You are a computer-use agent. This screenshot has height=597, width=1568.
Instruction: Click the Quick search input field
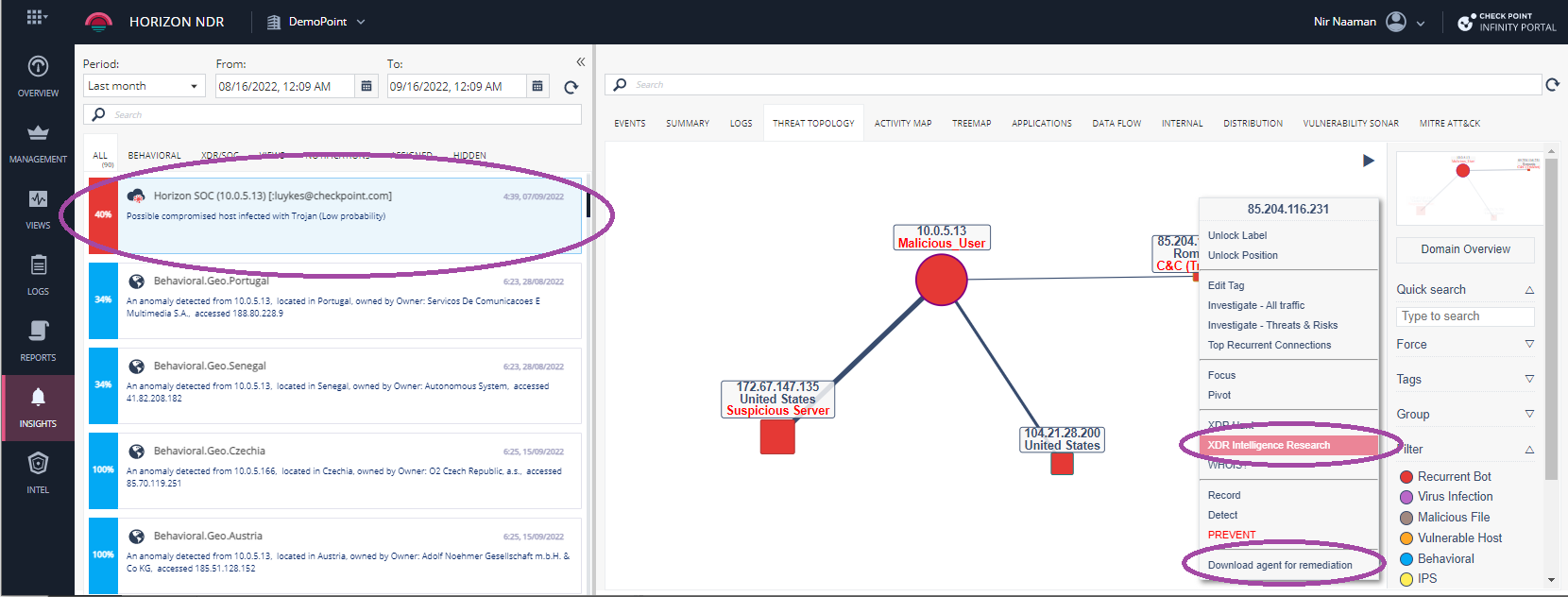point(1464,316)
